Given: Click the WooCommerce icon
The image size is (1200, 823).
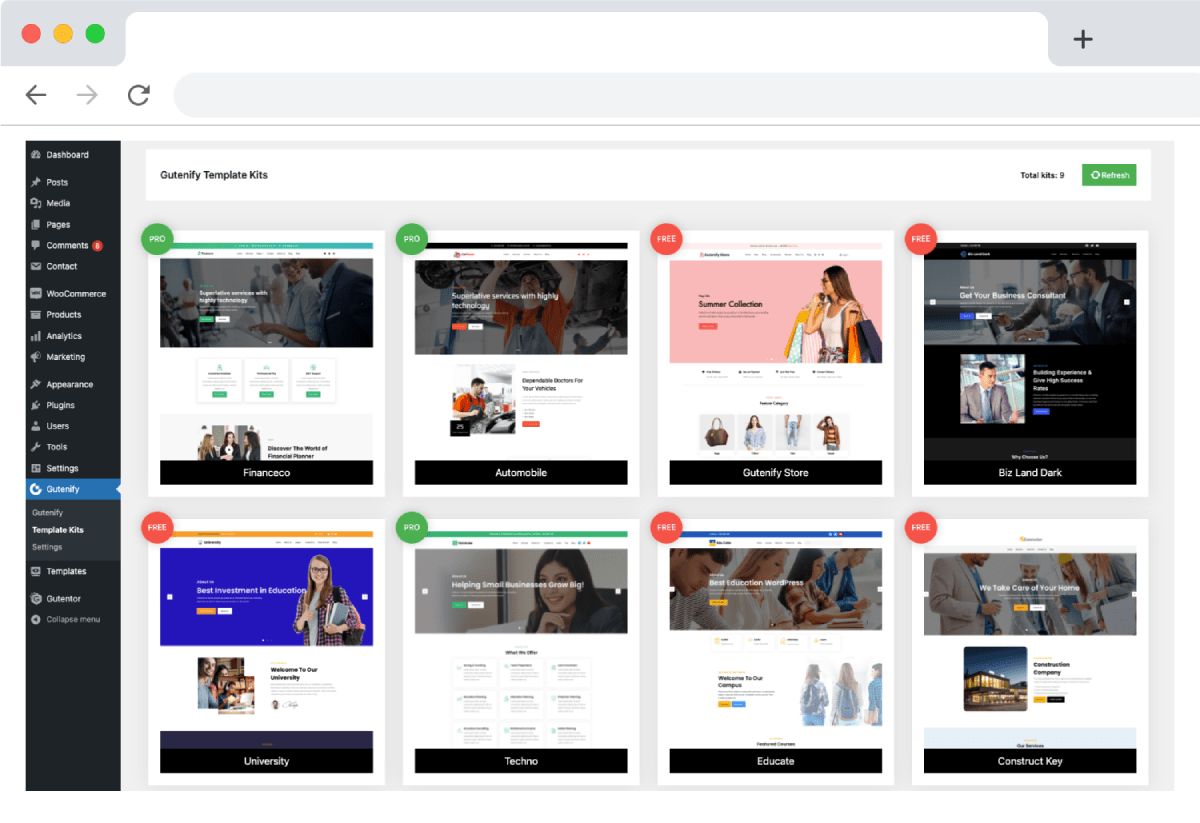Looking at the screenshot, I should point(36,294).
